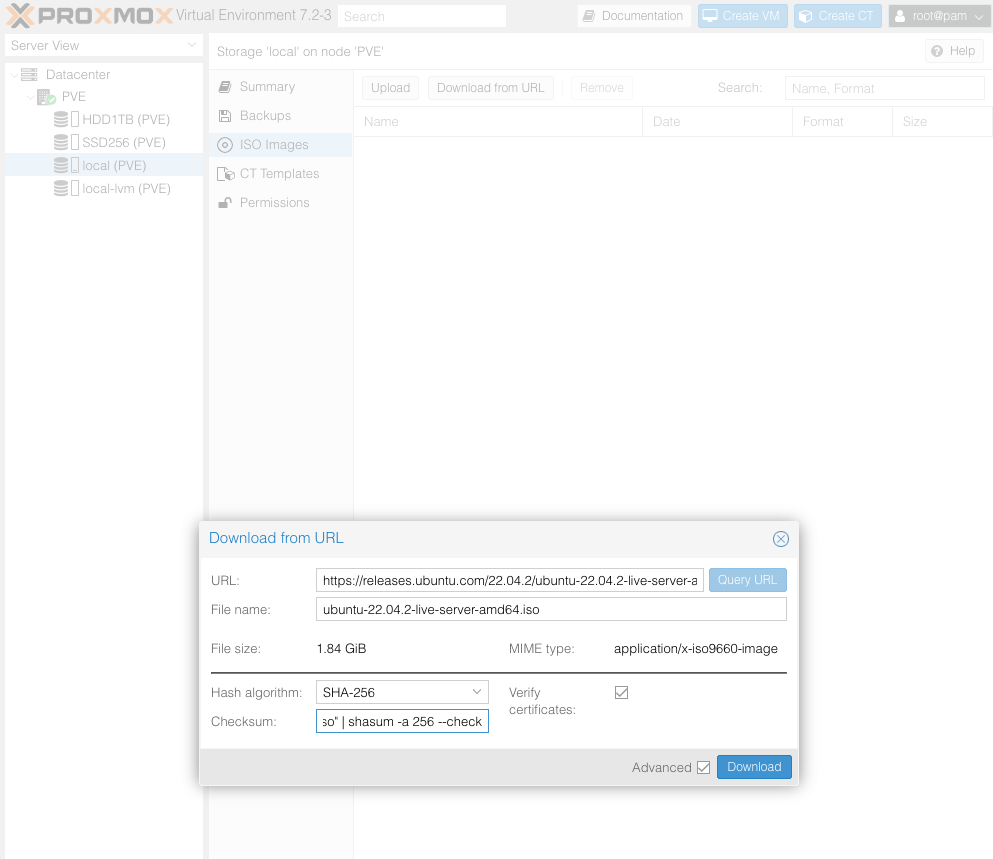
Task: Click the Query URL button
Action: tap(747, 580)
